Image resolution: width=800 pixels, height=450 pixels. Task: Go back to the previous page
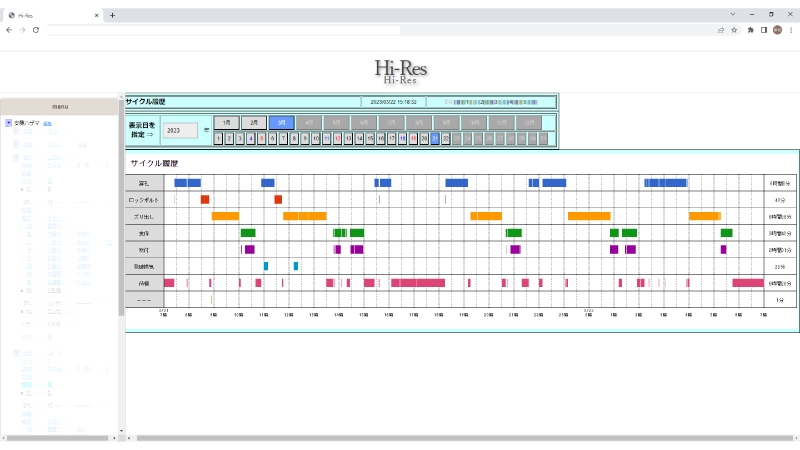9,30
